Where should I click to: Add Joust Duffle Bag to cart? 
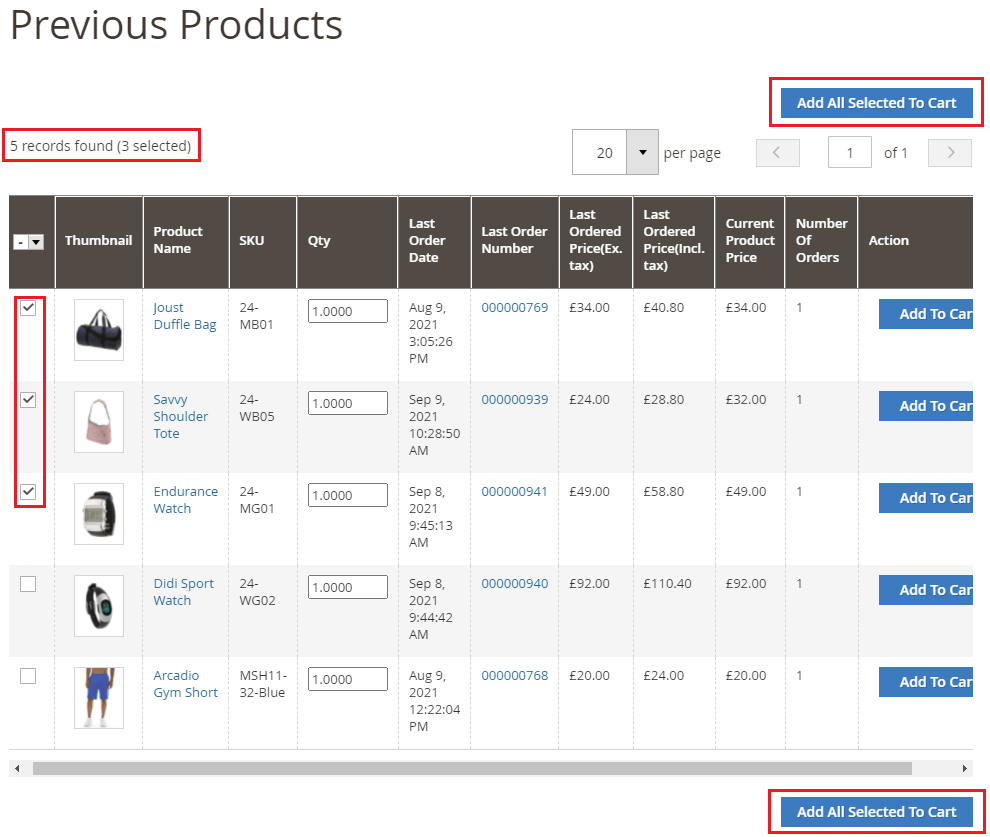click(932, 313)
